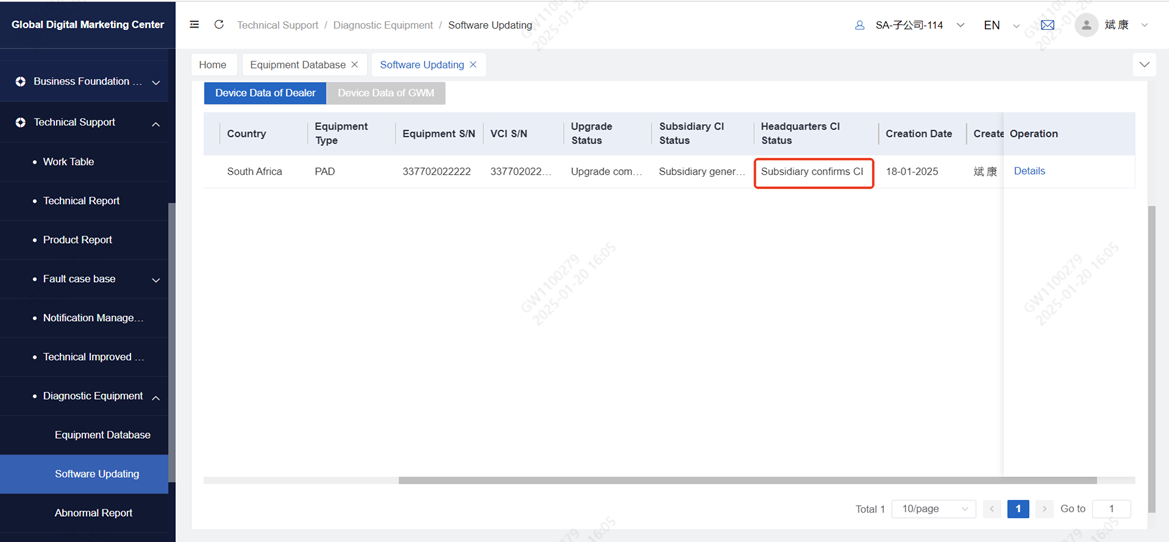Close the Software Updating tab
Viewport: 1169px width, 542px height.
click(473, 65)
